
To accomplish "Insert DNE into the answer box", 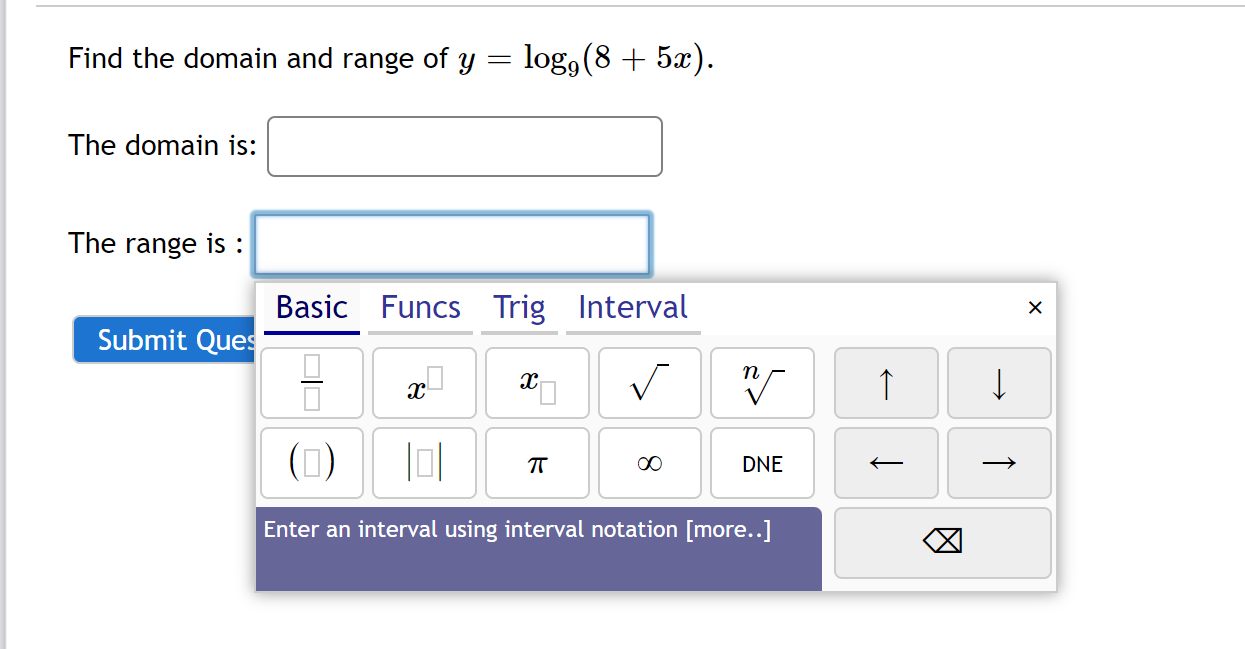I will (x=762, y=462).
